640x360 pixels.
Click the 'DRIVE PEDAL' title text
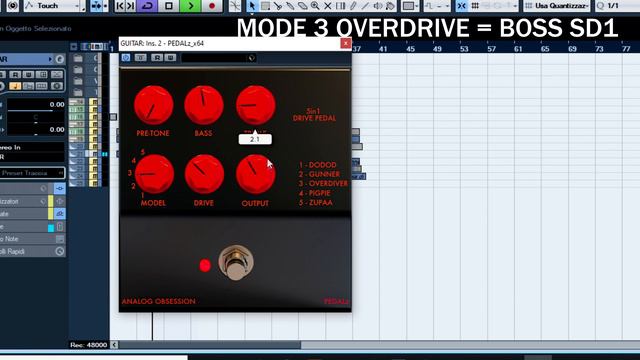pos(314,118)
